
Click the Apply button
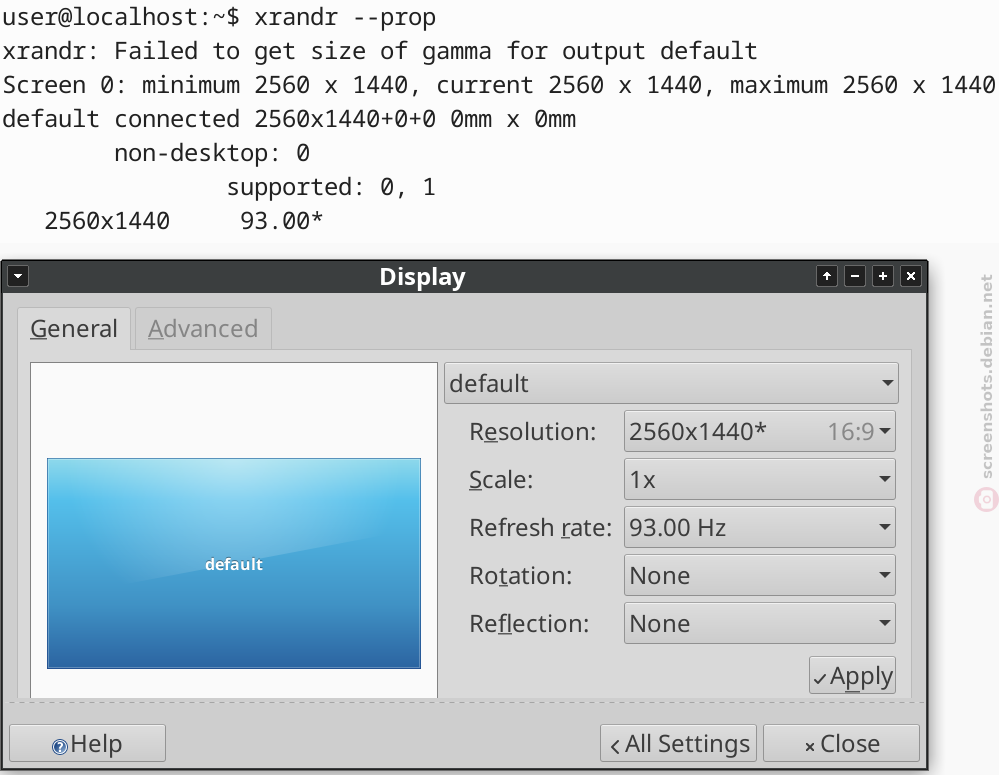click(852, 676)
